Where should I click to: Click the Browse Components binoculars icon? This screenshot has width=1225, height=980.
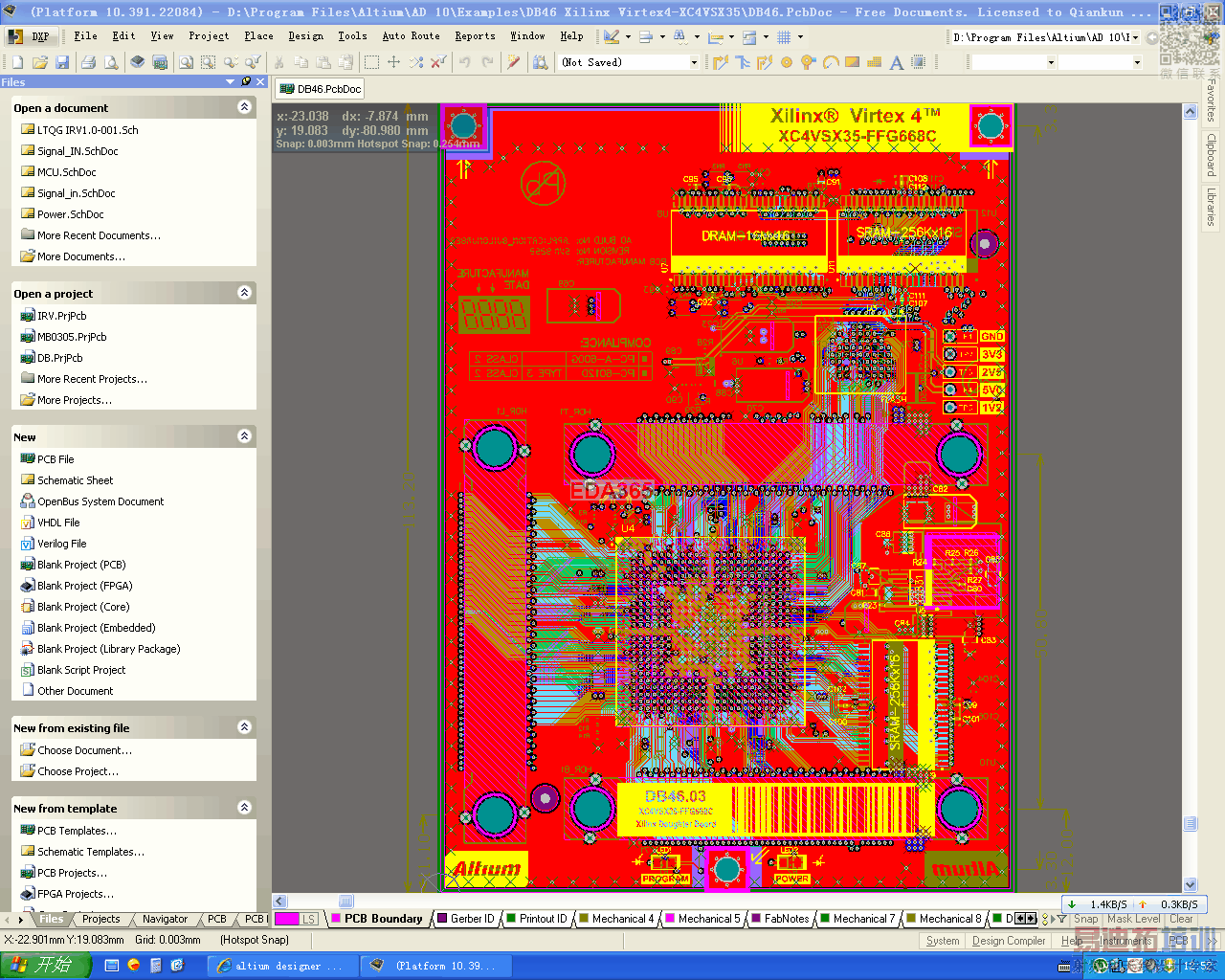pyautogui.click(x=541, y=62)
